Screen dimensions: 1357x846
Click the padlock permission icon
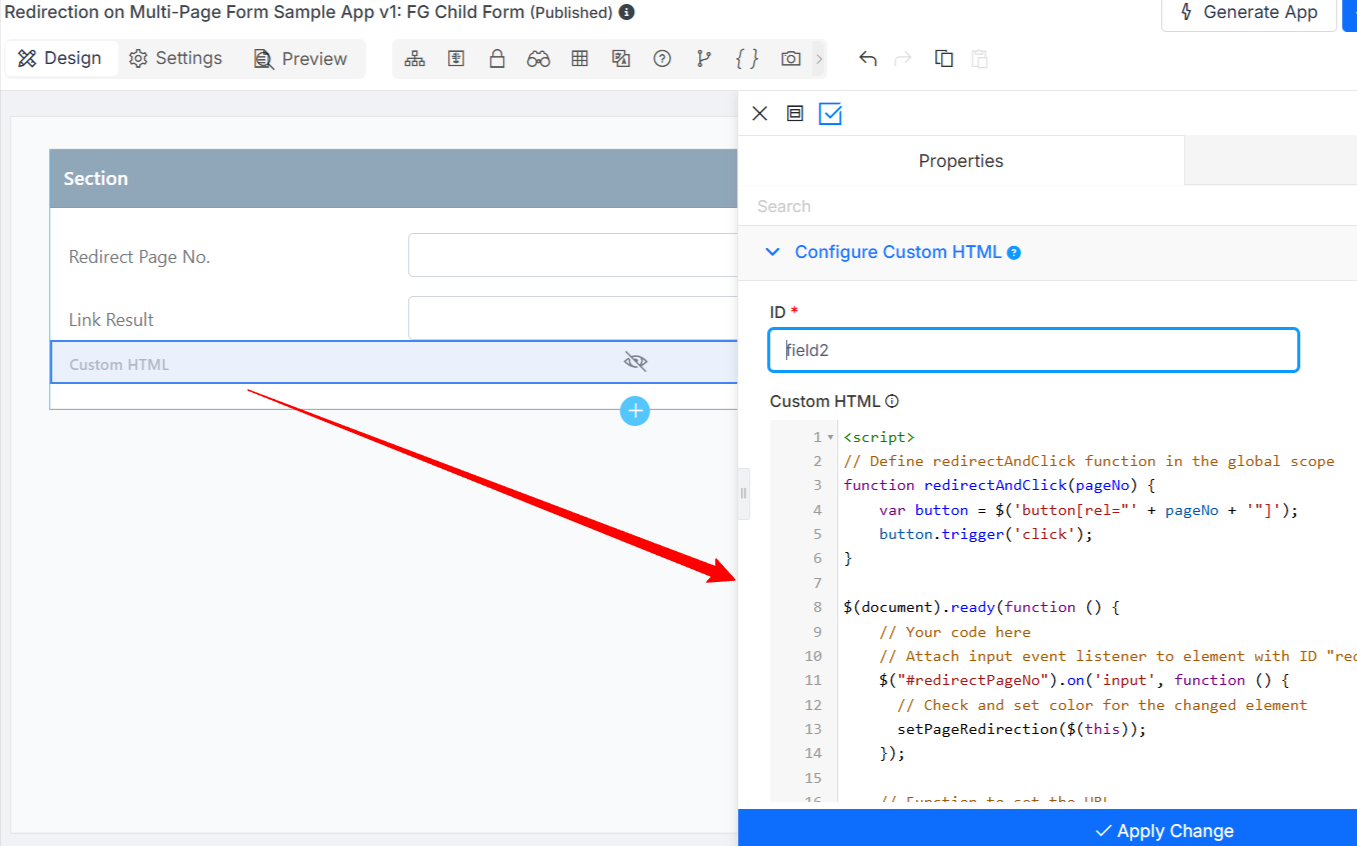[x=497, y=59]
